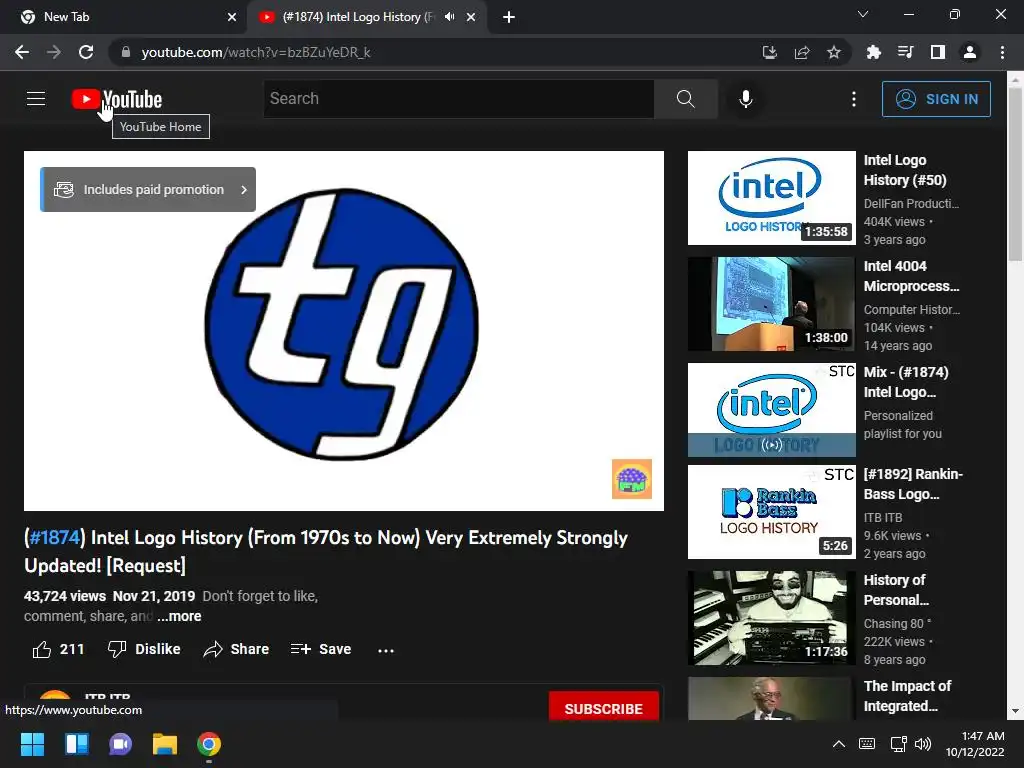Screen dimensions: 1024x768
Task: Open the Rankin-Bass Logo History thumbnail
Action: [771, 511]
